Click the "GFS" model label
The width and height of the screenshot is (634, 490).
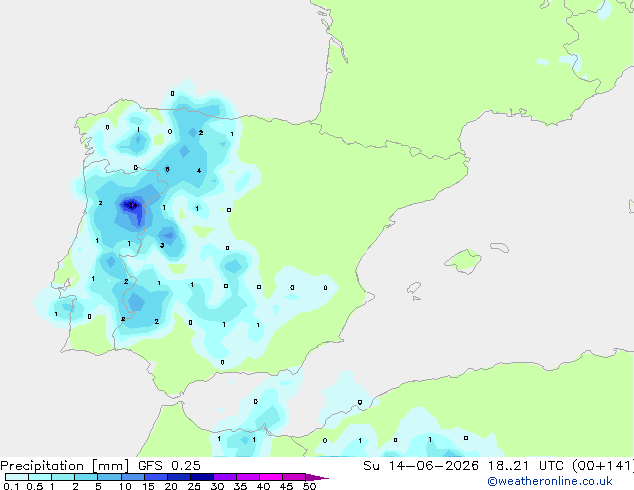tap(150, 466)
